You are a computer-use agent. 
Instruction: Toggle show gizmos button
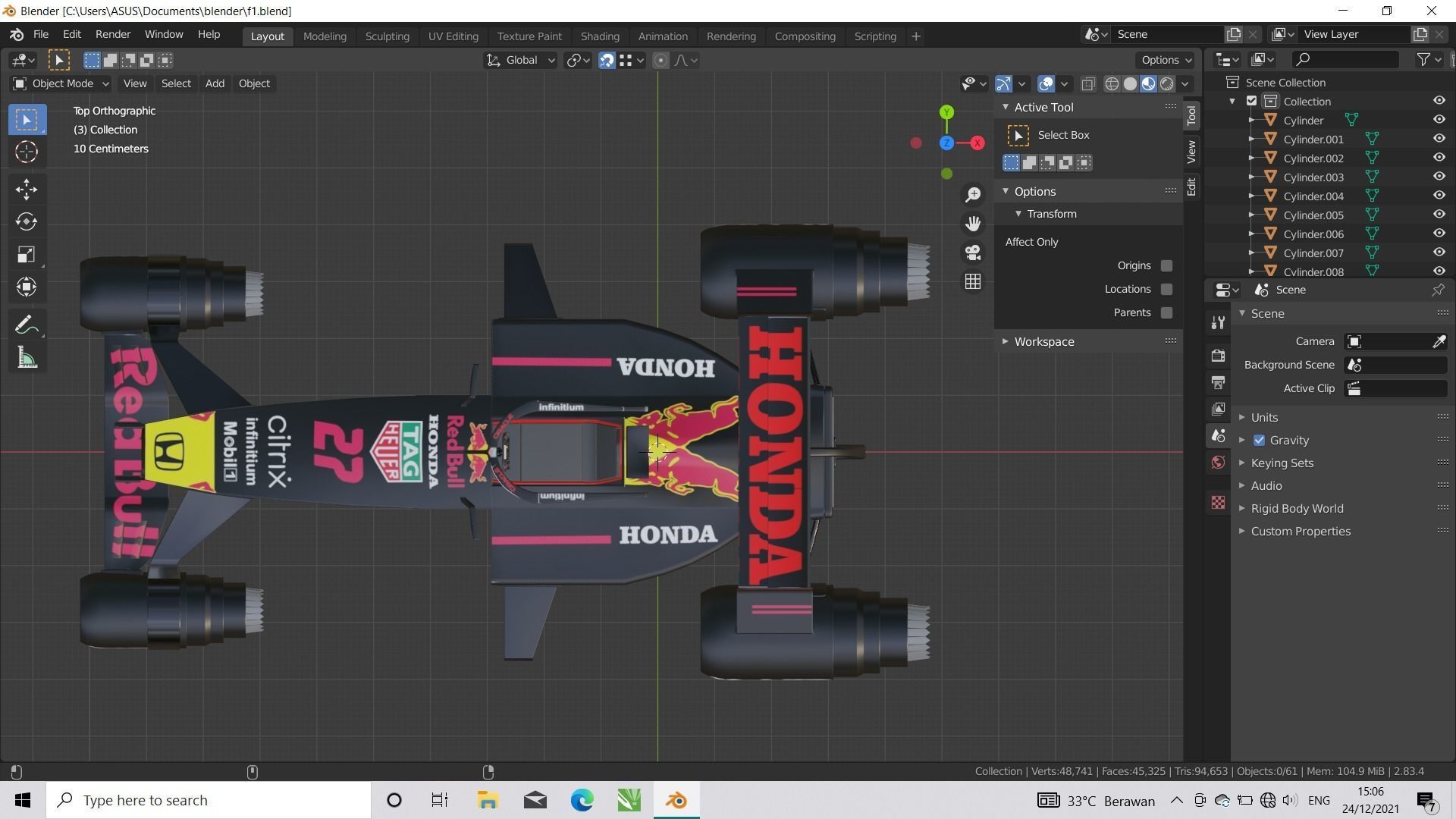1003,84
